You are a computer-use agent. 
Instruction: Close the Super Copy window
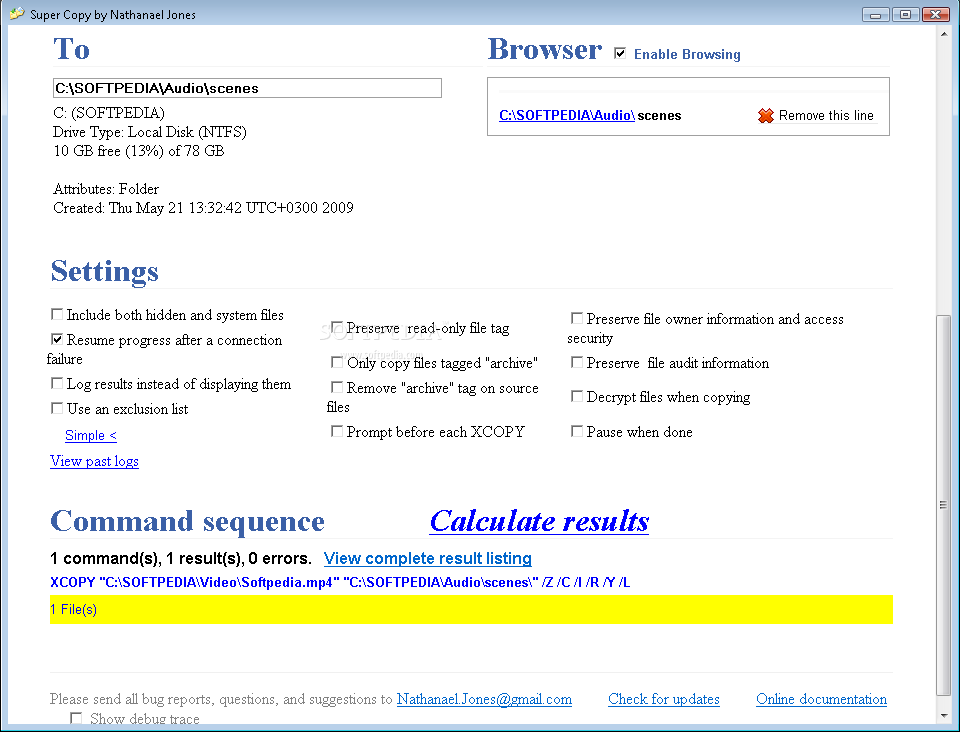936,14
